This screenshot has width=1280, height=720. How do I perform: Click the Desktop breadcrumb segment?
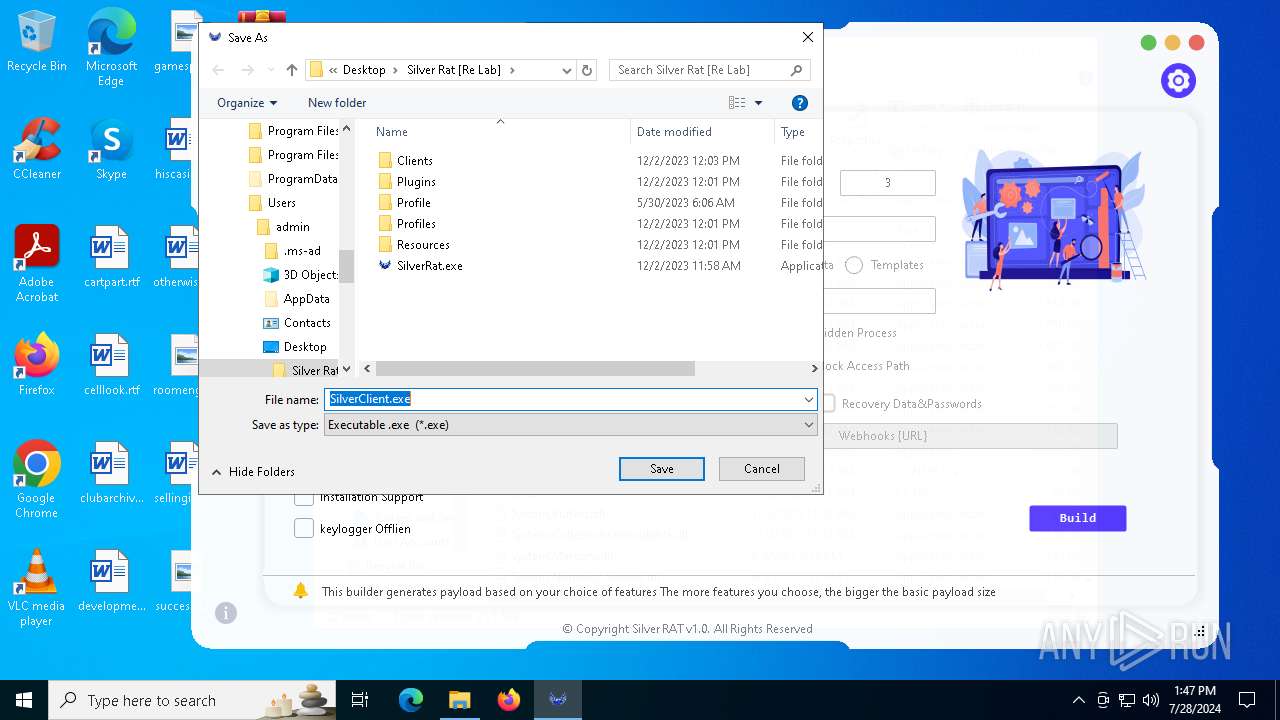[x=364, y=70]
